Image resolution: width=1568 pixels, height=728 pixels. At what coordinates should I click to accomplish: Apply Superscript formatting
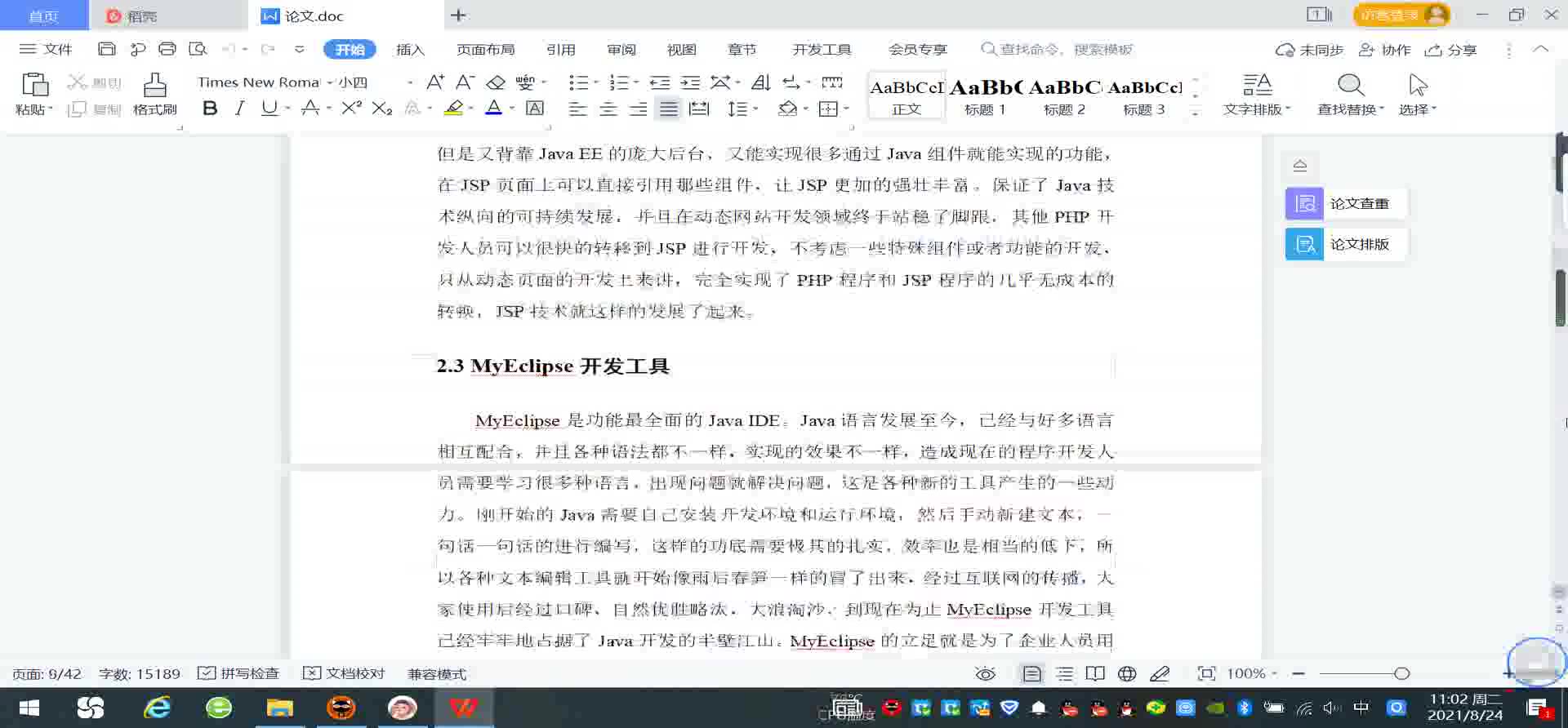(x=351, y=109)
